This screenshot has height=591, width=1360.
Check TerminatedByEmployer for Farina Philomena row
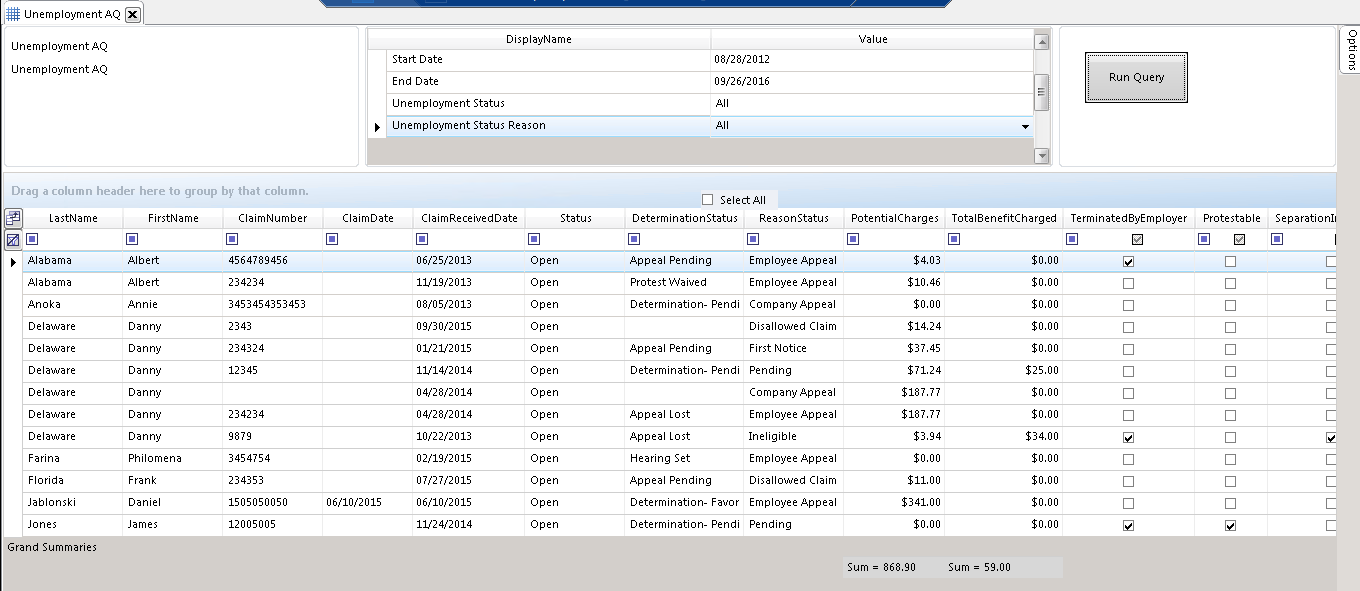(x=1129, y=460)
